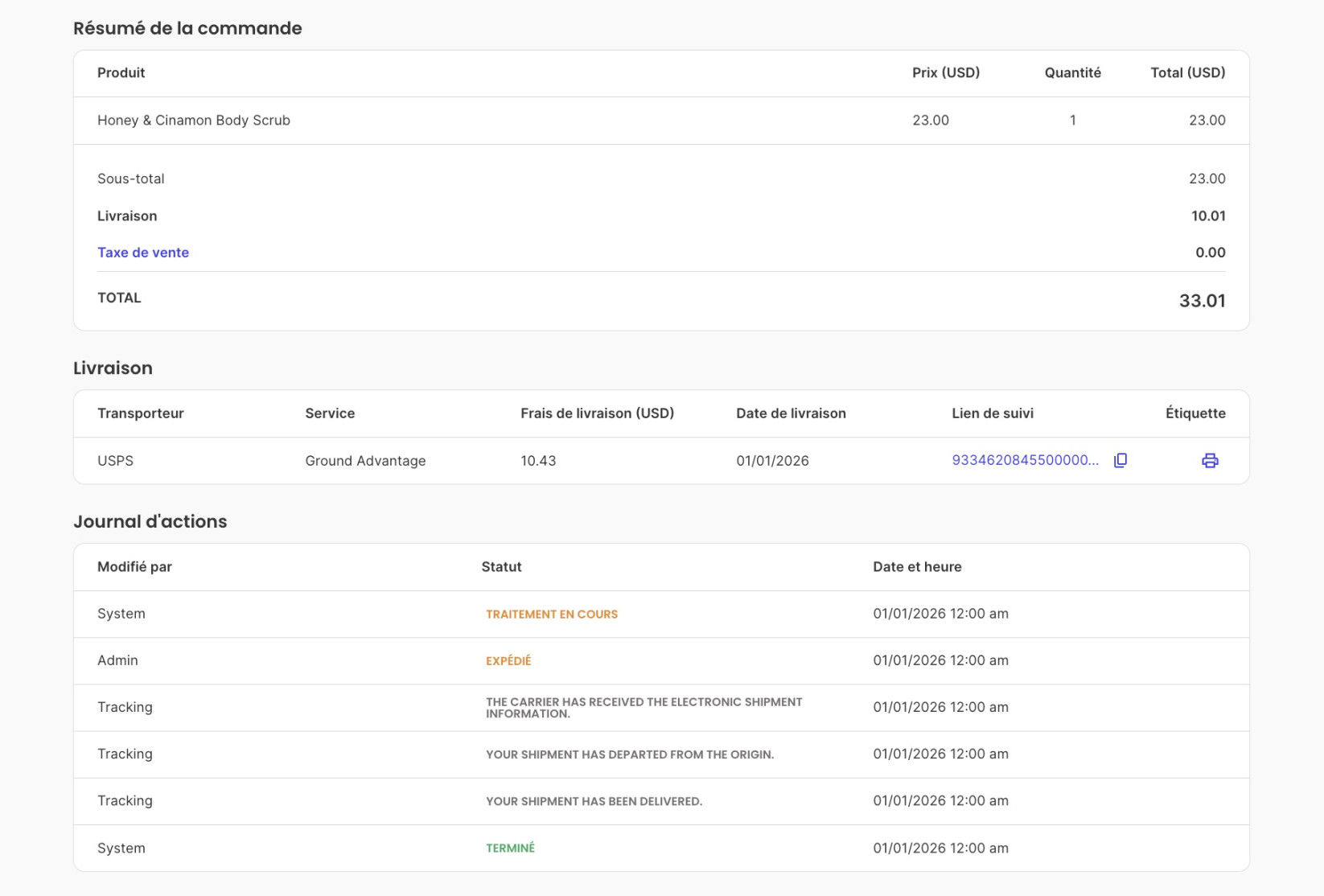Screen dimensions: 1324x896
Task: Click the Étiquette column header
Action: click(x=1195, y=413)
